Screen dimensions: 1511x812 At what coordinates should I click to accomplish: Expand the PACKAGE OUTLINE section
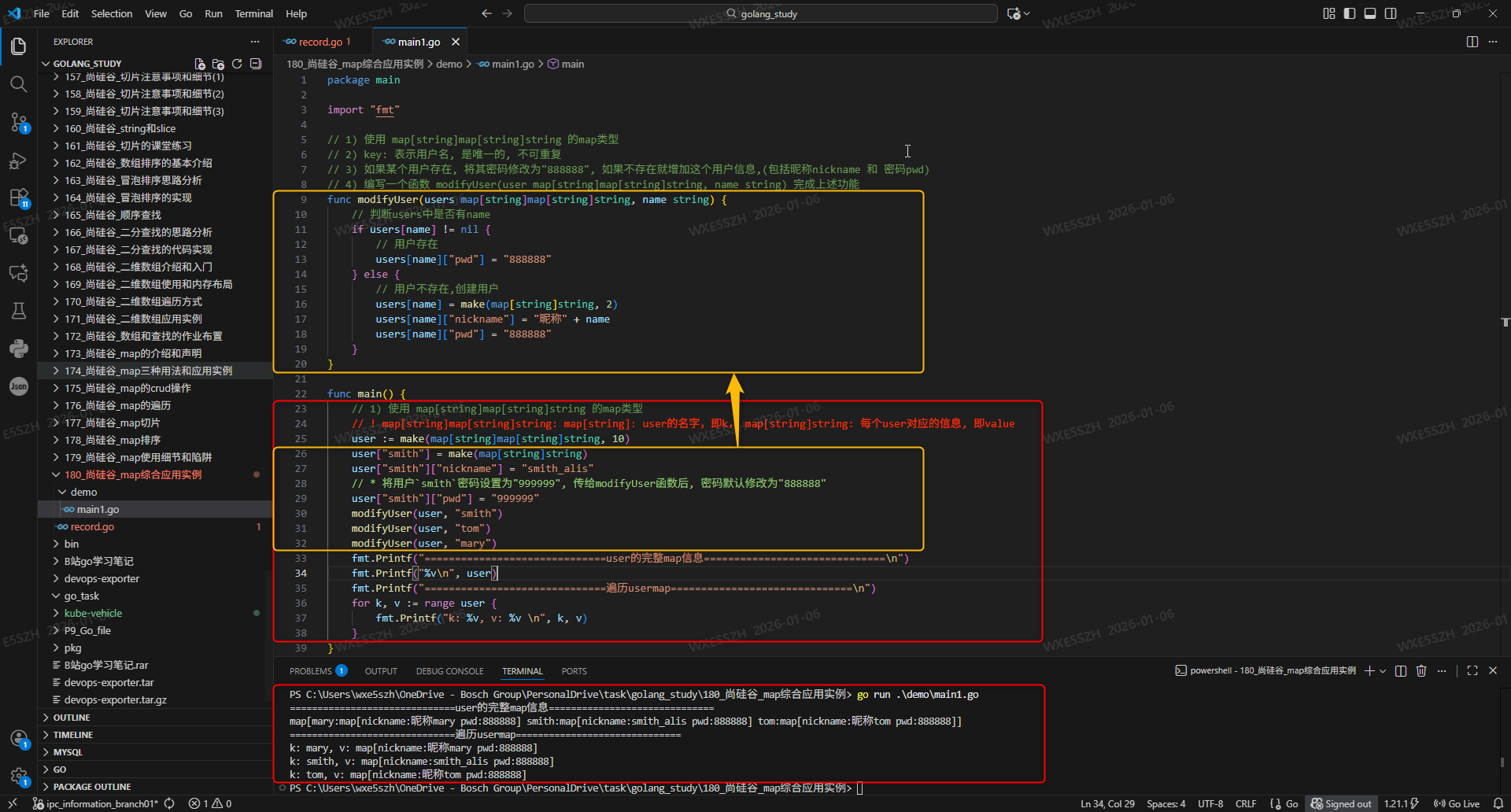coord(155,787)
